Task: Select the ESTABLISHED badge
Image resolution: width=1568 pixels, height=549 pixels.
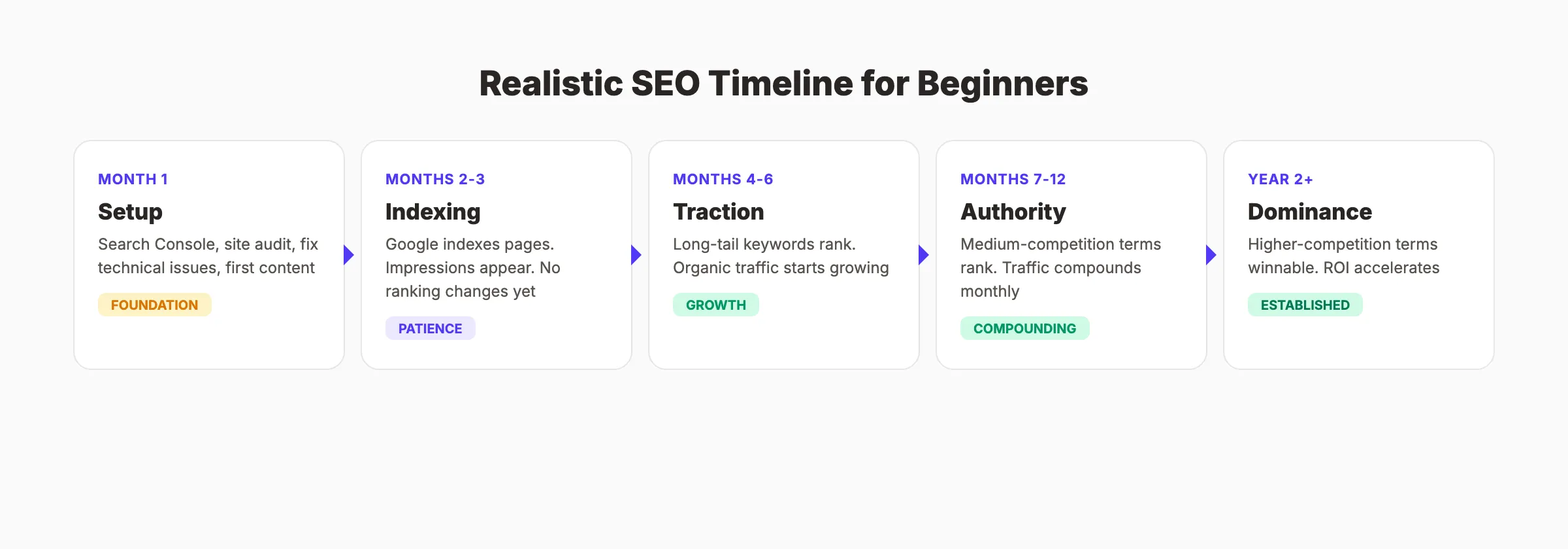Action: 1305,305
